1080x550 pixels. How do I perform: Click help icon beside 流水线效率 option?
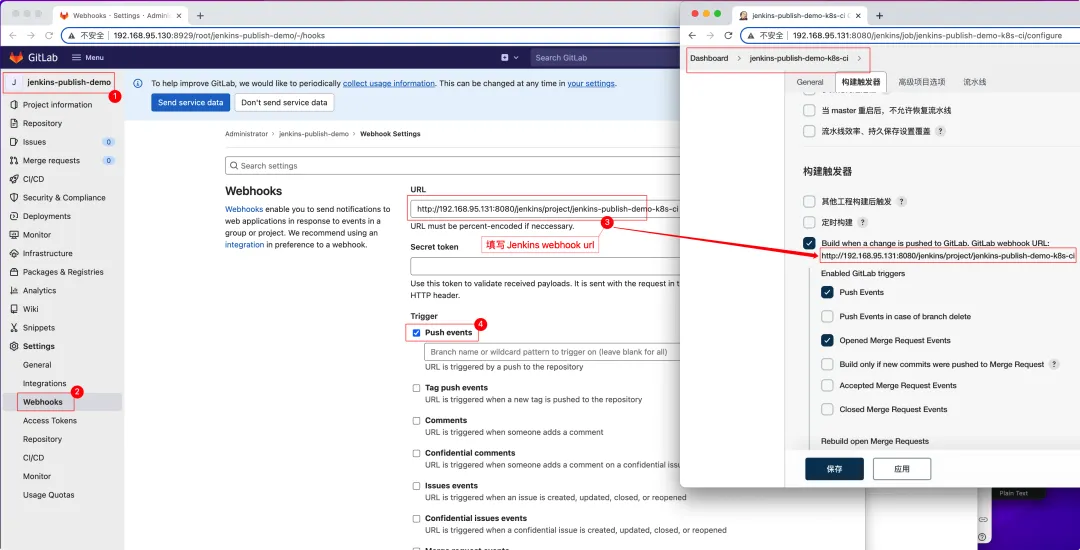(940, 131)
